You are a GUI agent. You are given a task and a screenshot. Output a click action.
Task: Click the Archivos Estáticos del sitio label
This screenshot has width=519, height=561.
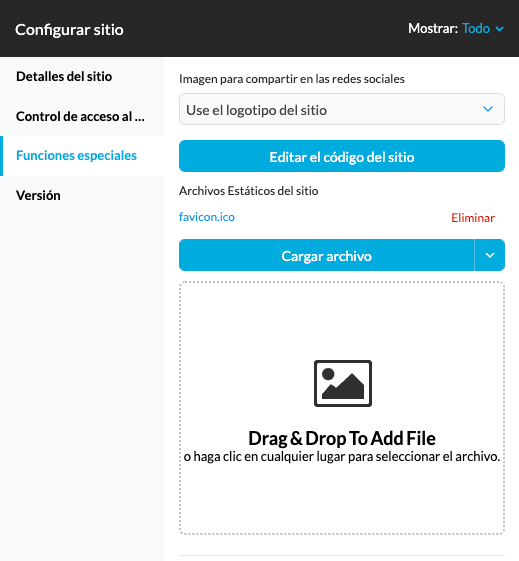[x=249, y=191]
